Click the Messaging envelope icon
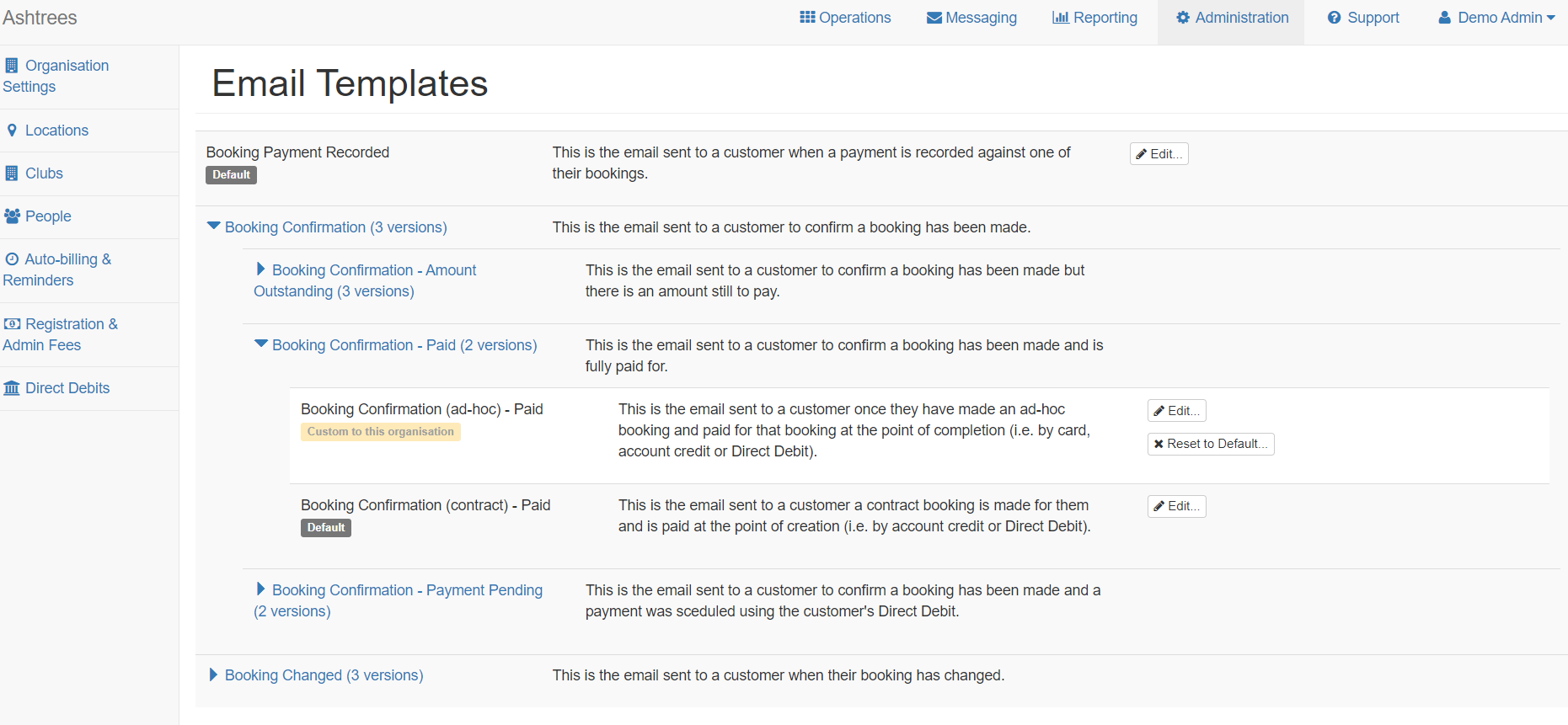This screenshot has height=725, width=1568. 934,18
